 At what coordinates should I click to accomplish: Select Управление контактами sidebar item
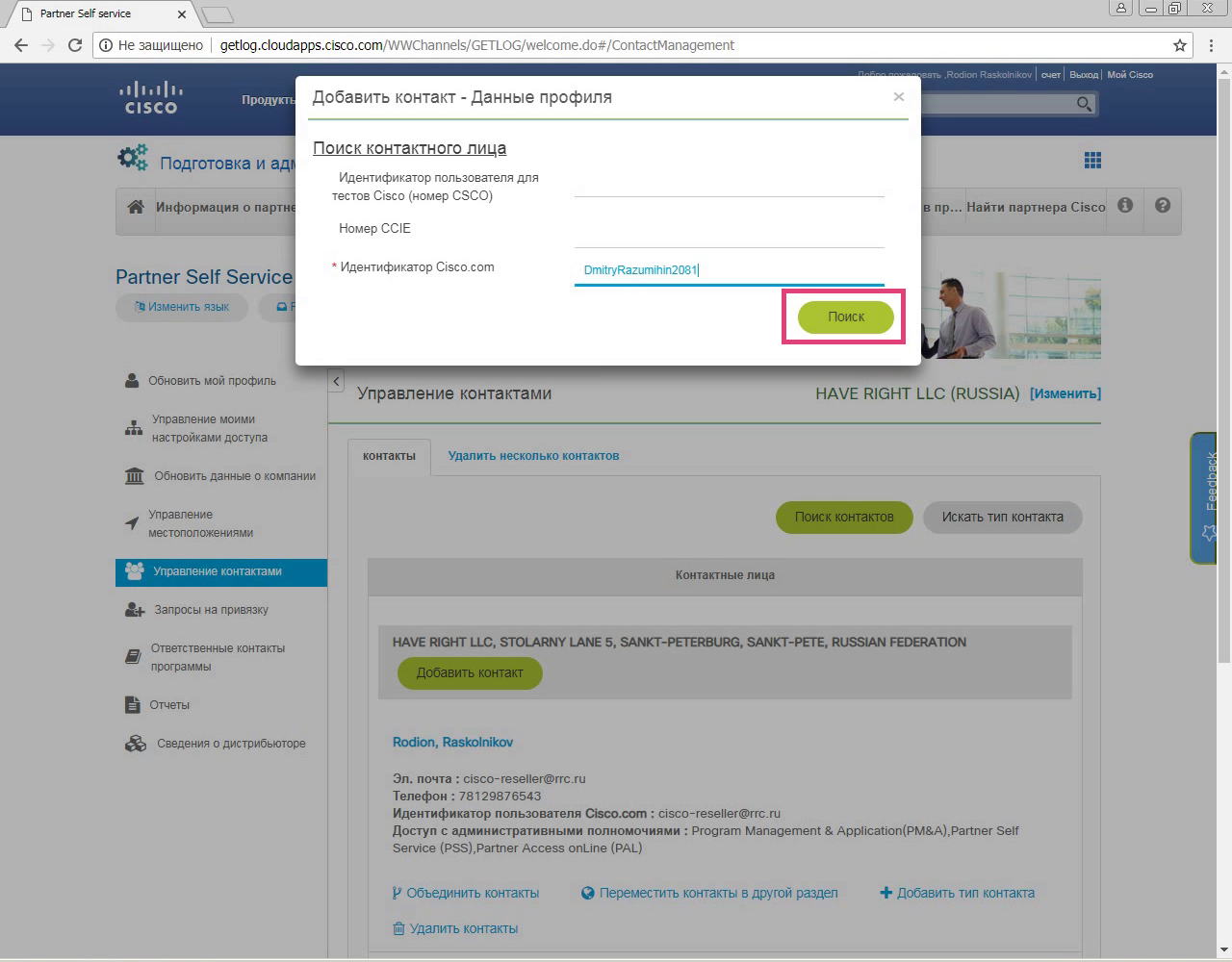221,571
